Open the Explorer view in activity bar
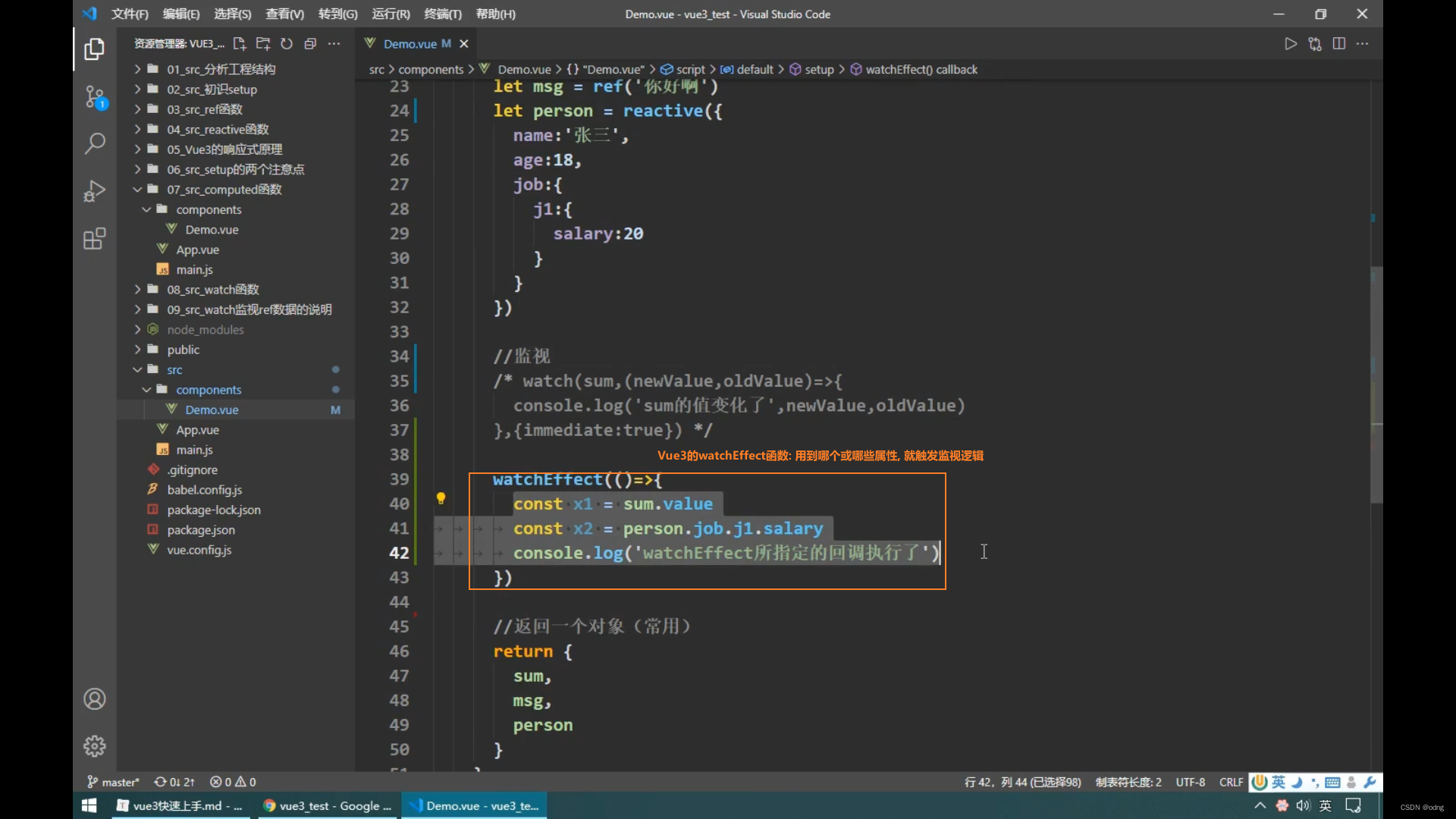This screenshot has height=819, width=1456. point(94,49)
